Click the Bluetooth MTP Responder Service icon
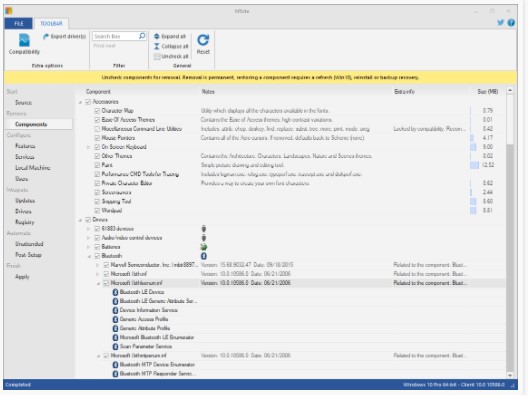This screenshot has width=528, height=397. 115,374
